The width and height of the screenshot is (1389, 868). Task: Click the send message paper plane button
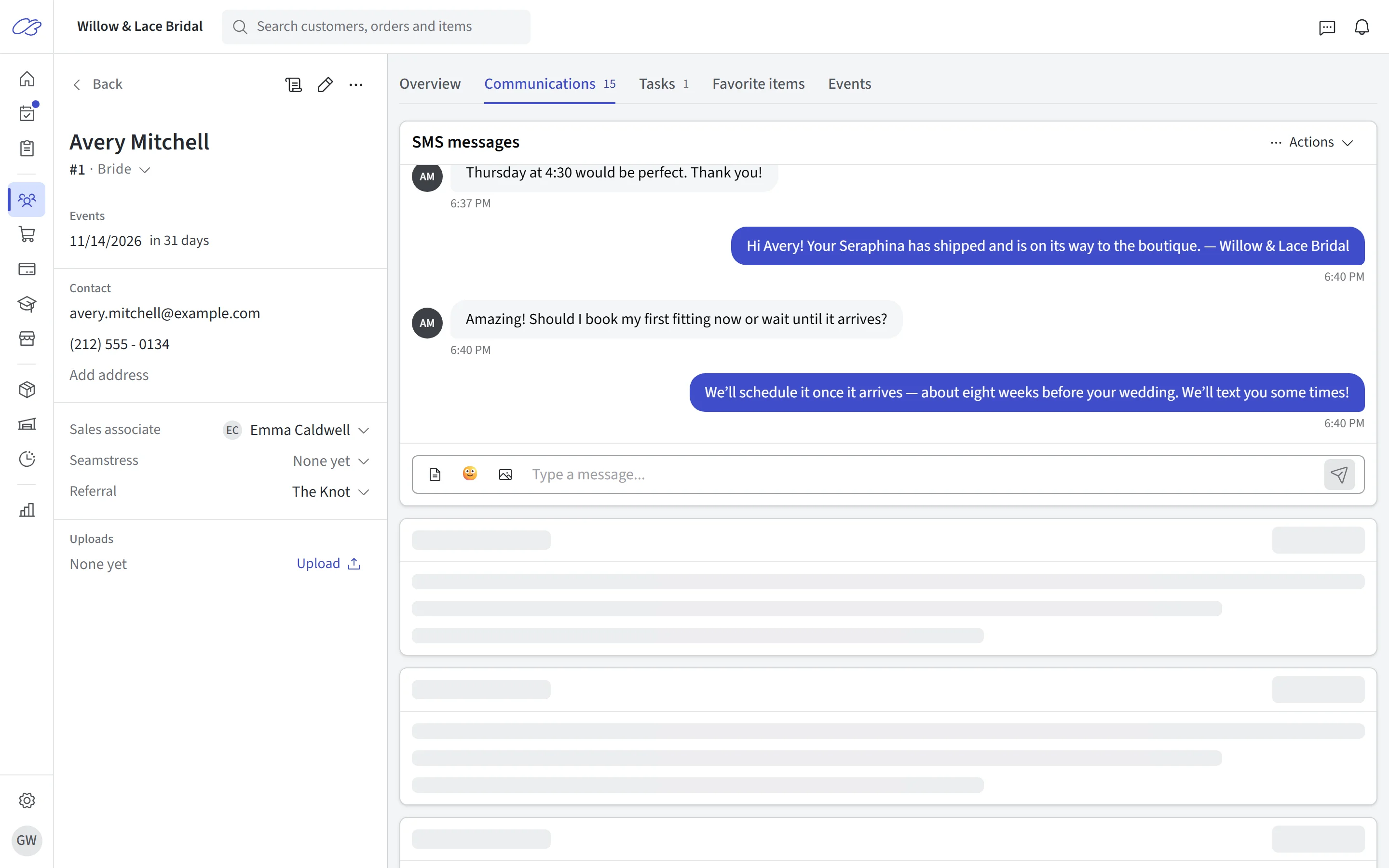point(1339,474)
